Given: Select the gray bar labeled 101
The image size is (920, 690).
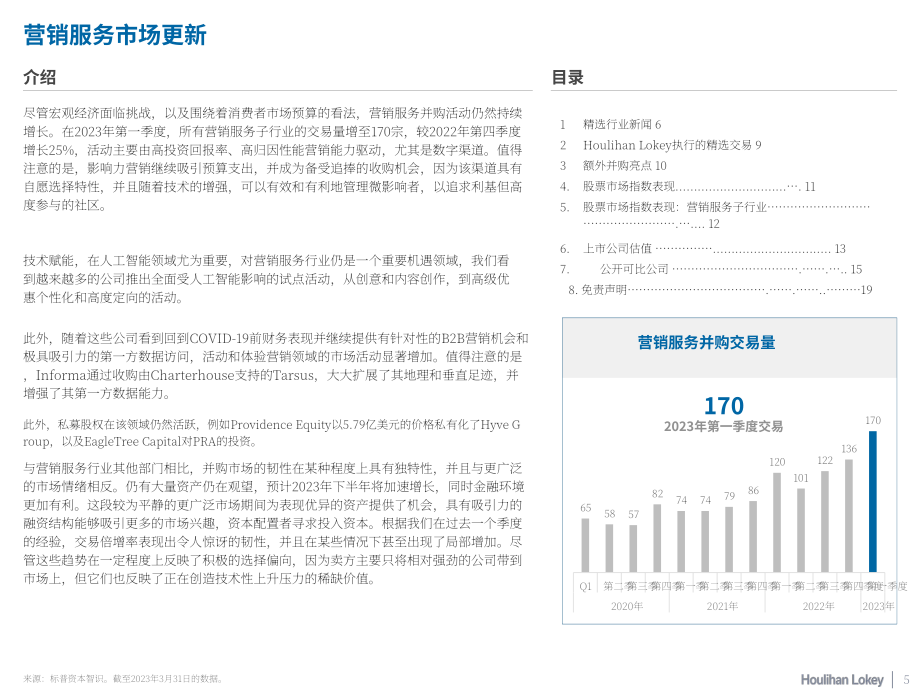Looking at the screenshot, I should (x=801, y=530).
